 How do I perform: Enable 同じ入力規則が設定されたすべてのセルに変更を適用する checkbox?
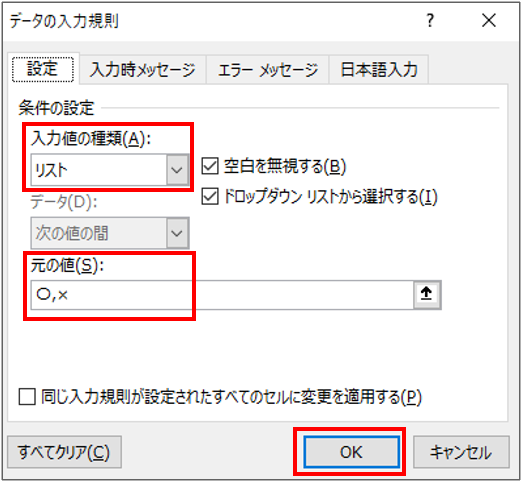pos(27,397)
